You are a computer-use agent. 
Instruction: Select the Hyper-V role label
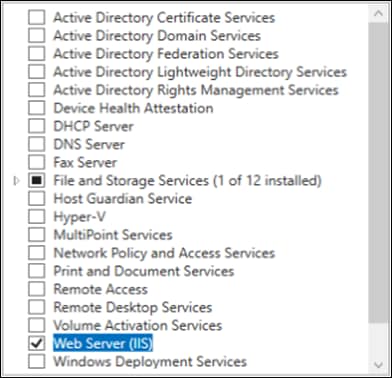[x=79, y=217]
